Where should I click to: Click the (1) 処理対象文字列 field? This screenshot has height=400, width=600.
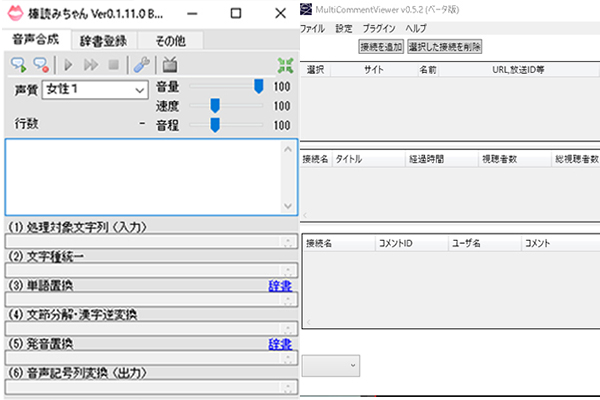(x=151, y=242)
